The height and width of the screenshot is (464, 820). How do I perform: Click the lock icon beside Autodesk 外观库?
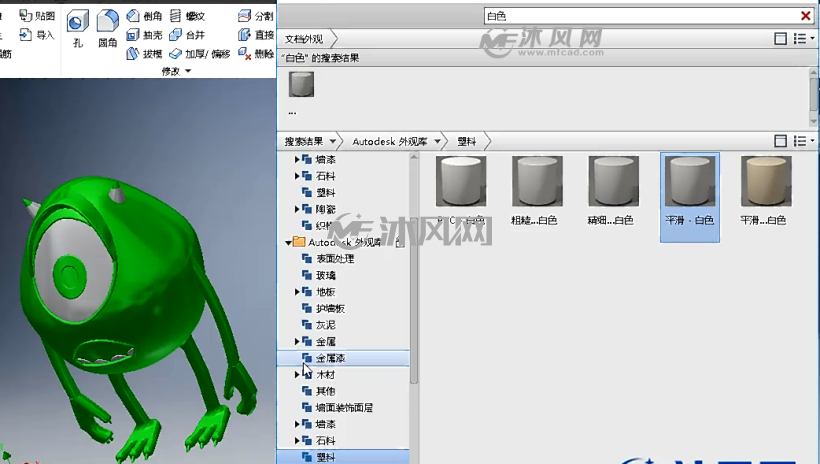[400, 242]
